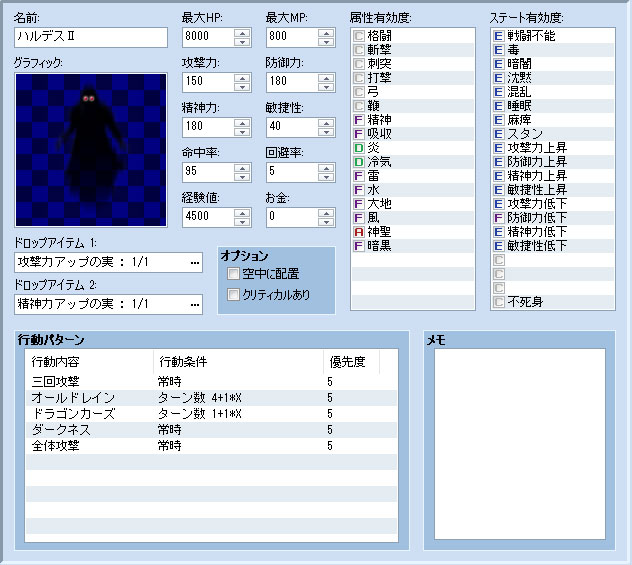Click the rank box beside 格闘

click(x=359, y=35)
